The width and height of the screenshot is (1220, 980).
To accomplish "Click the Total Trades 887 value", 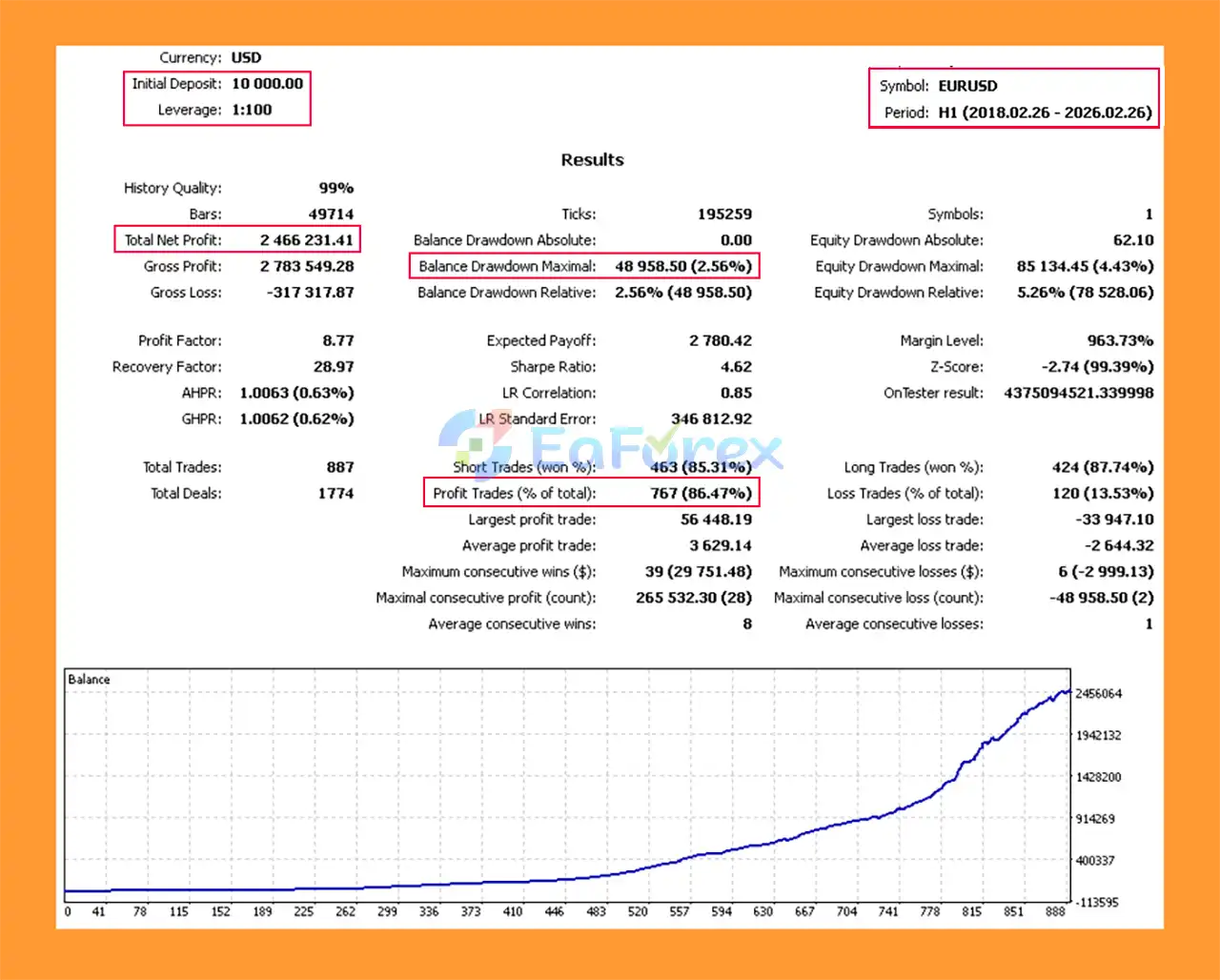I will pyautogui.click(x=339, y=467).
